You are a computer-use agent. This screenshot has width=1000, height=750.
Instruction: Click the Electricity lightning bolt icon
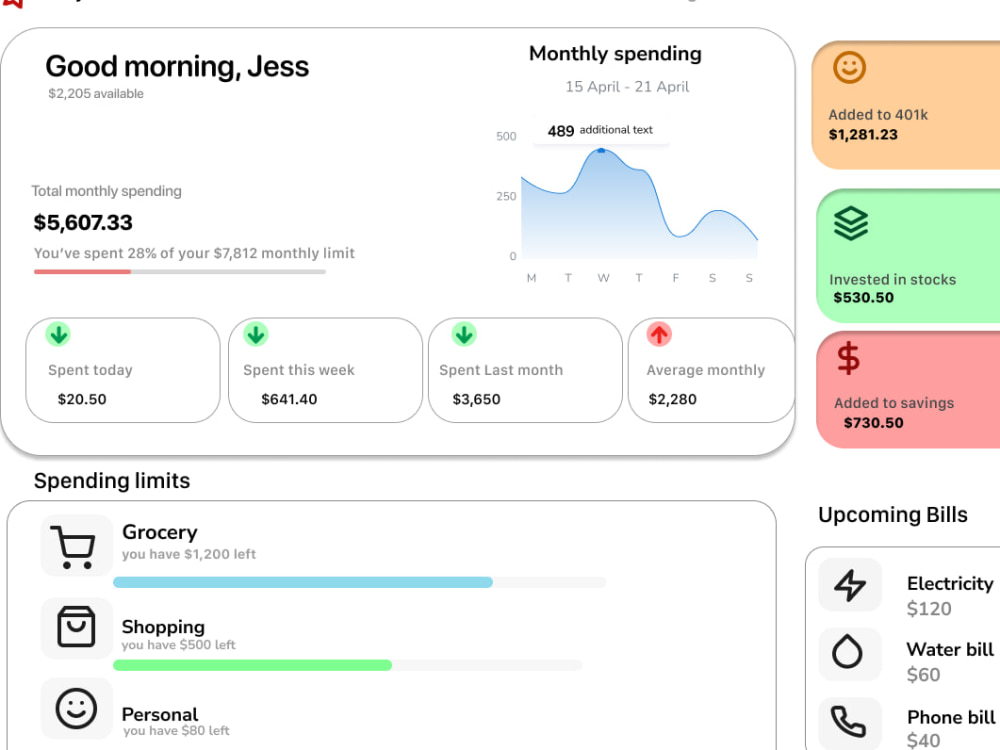(850, 585)
